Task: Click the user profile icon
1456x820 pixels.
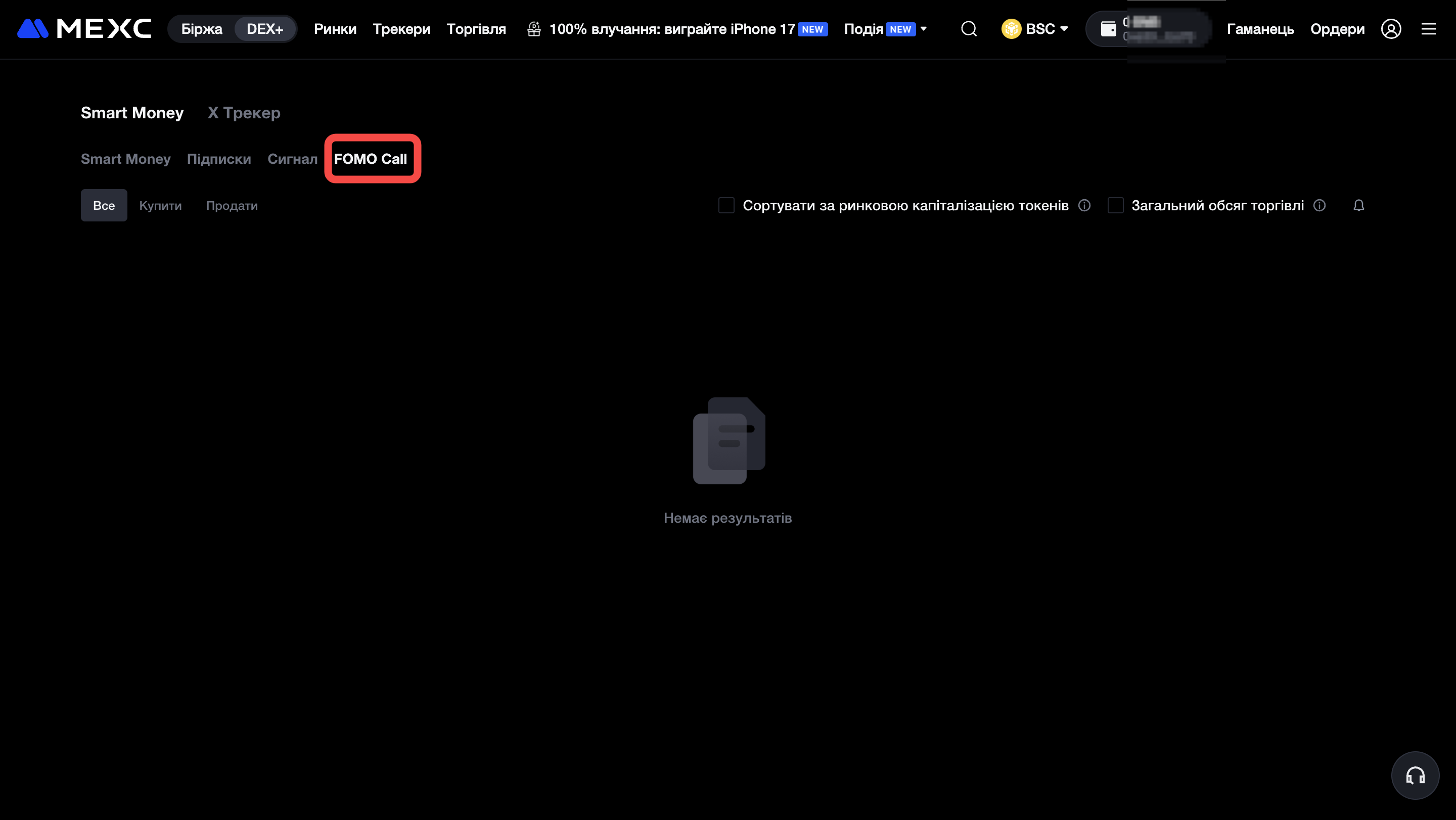Action: pyautogui.click(x=1390, y=29)
